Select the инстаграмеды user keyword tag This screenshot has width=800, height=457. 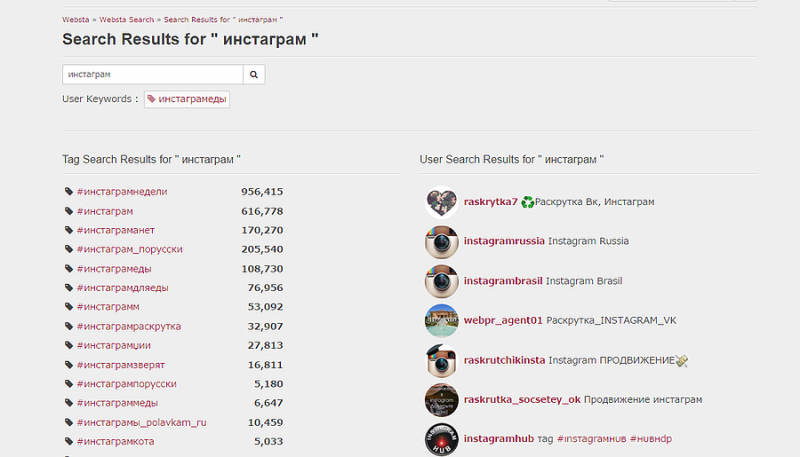coord(187,99)
